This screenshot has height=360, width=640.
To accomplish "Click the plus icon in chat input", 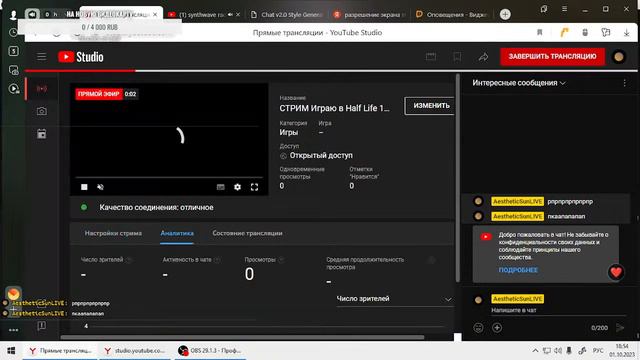I will (497, 327).
